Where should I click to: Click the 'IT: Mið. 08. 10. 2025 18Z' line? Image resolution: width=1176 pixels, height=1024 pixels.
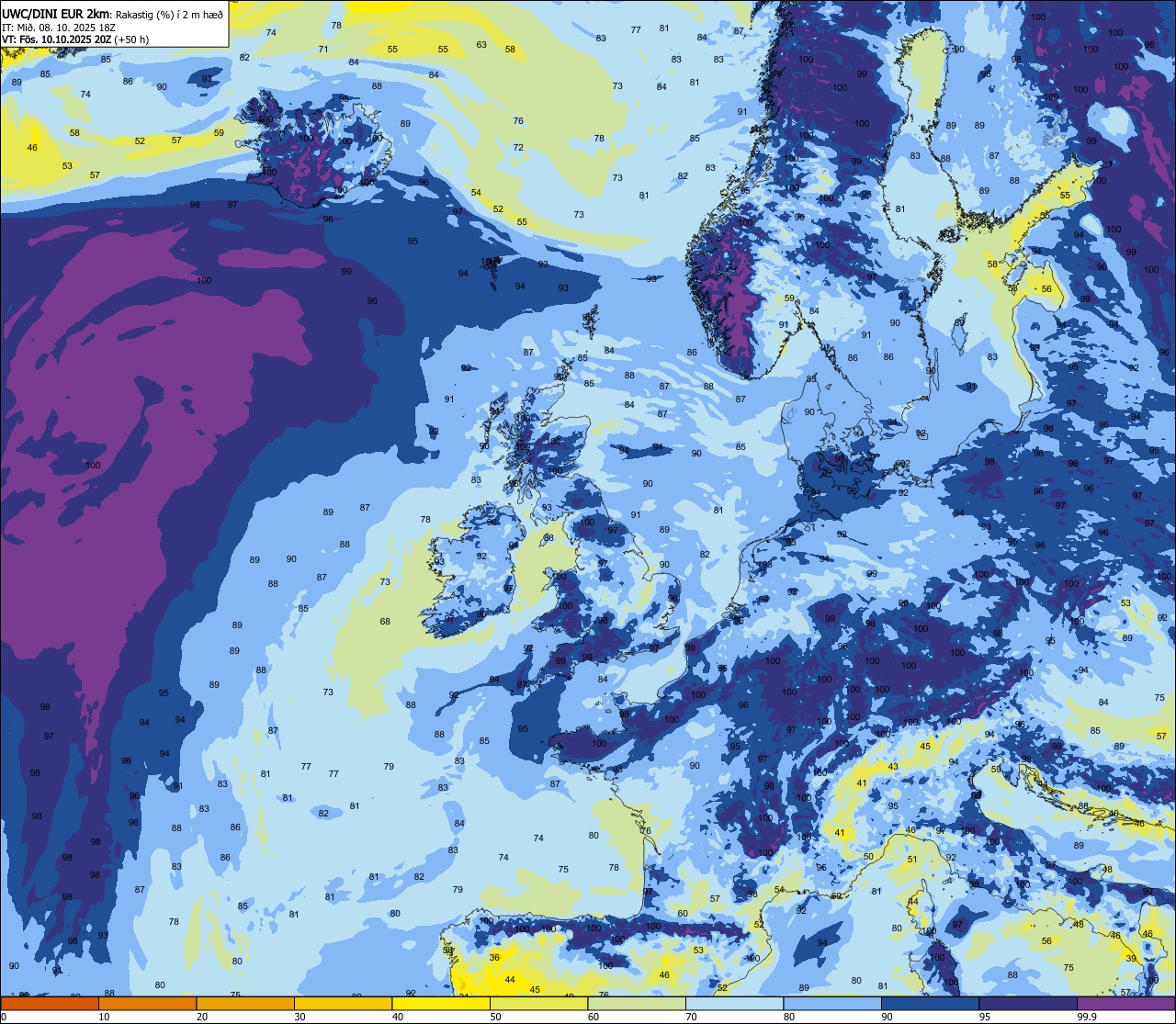coord(58,27)
